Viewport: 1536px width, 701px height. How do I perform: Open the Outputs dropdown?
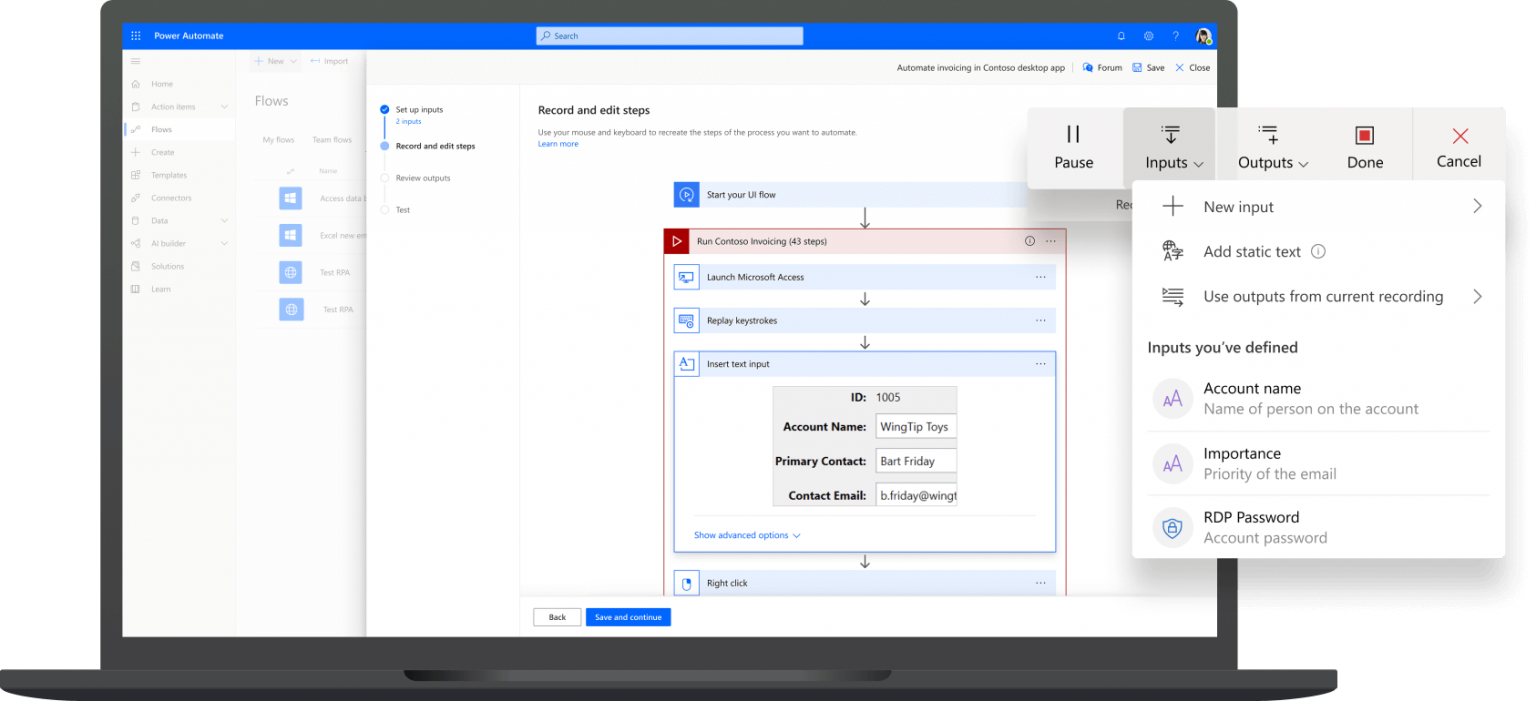1271,152
